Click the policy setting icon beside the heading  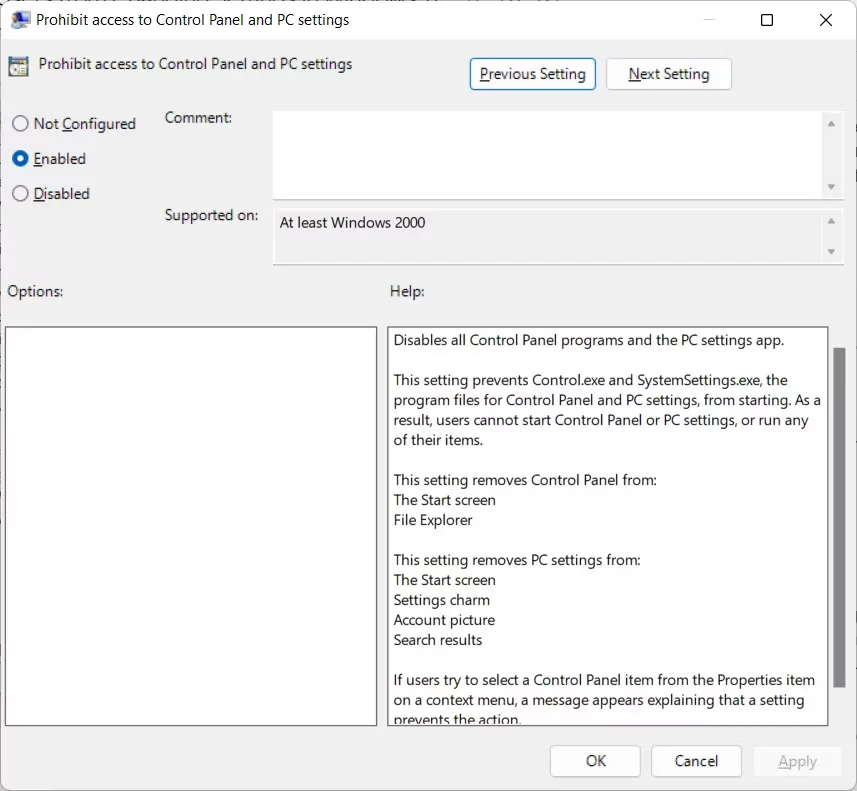[x=18, y=67]
